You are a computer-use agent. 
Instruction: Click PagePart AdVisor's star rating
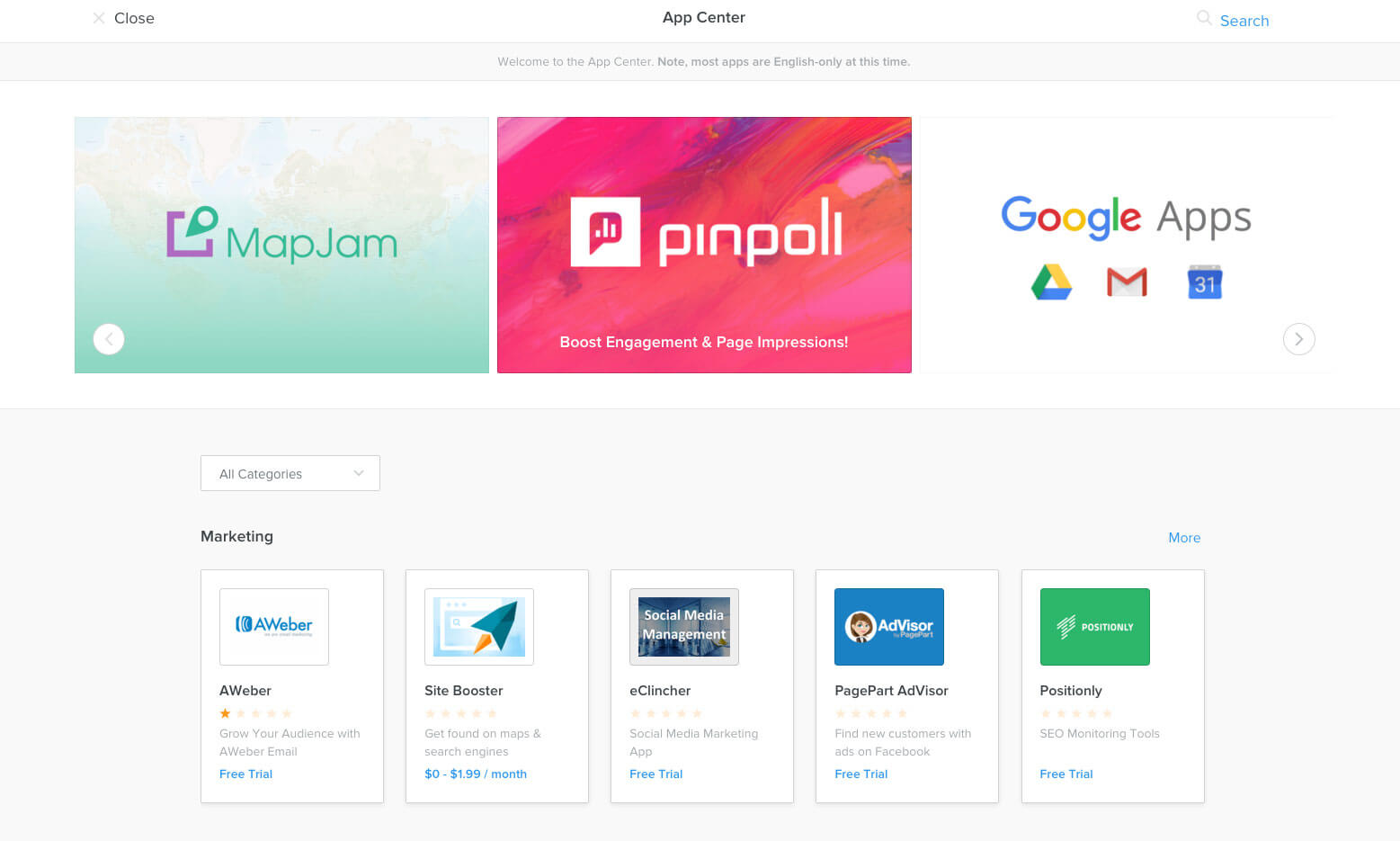[870, 713]
